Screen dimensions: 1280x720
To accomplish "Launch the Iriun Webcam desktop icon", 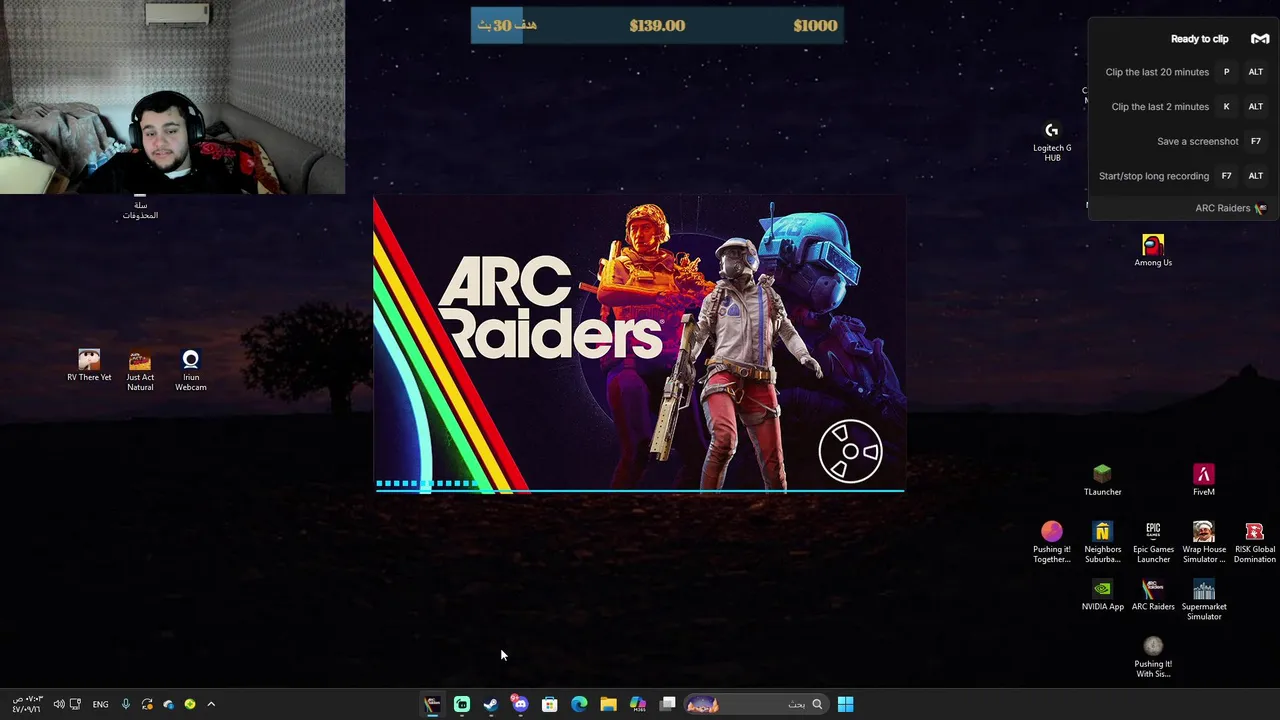I will pyautogui.click(x=191, y=370).
